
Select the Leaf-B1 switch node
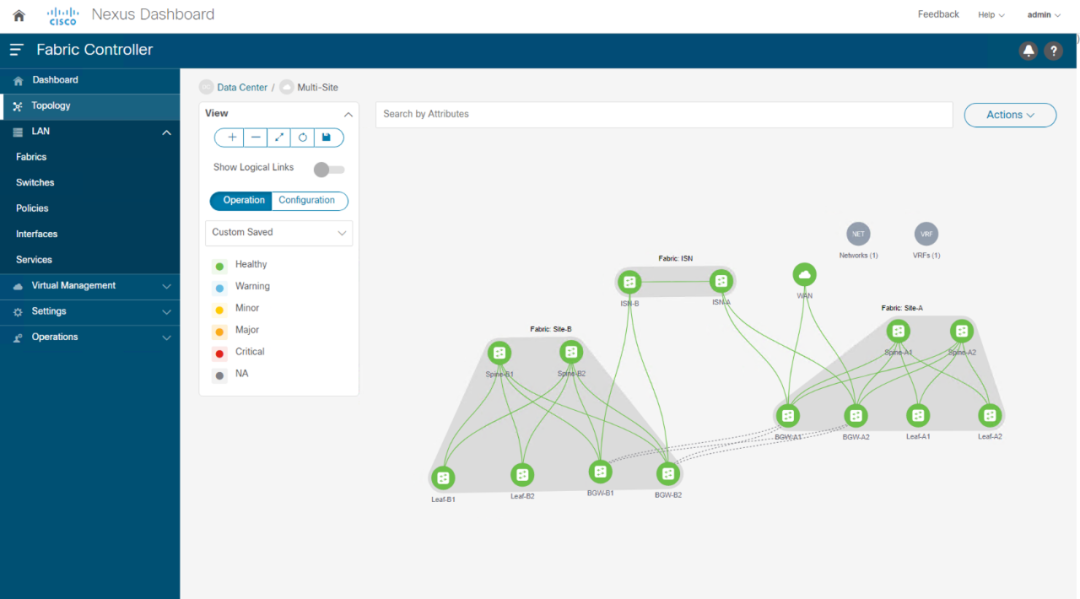(443, 478)
